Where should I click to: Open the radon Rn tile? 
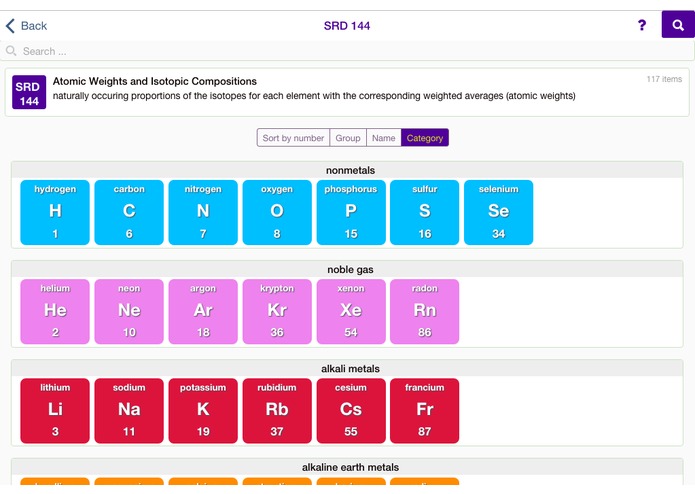tap(425, 311)
